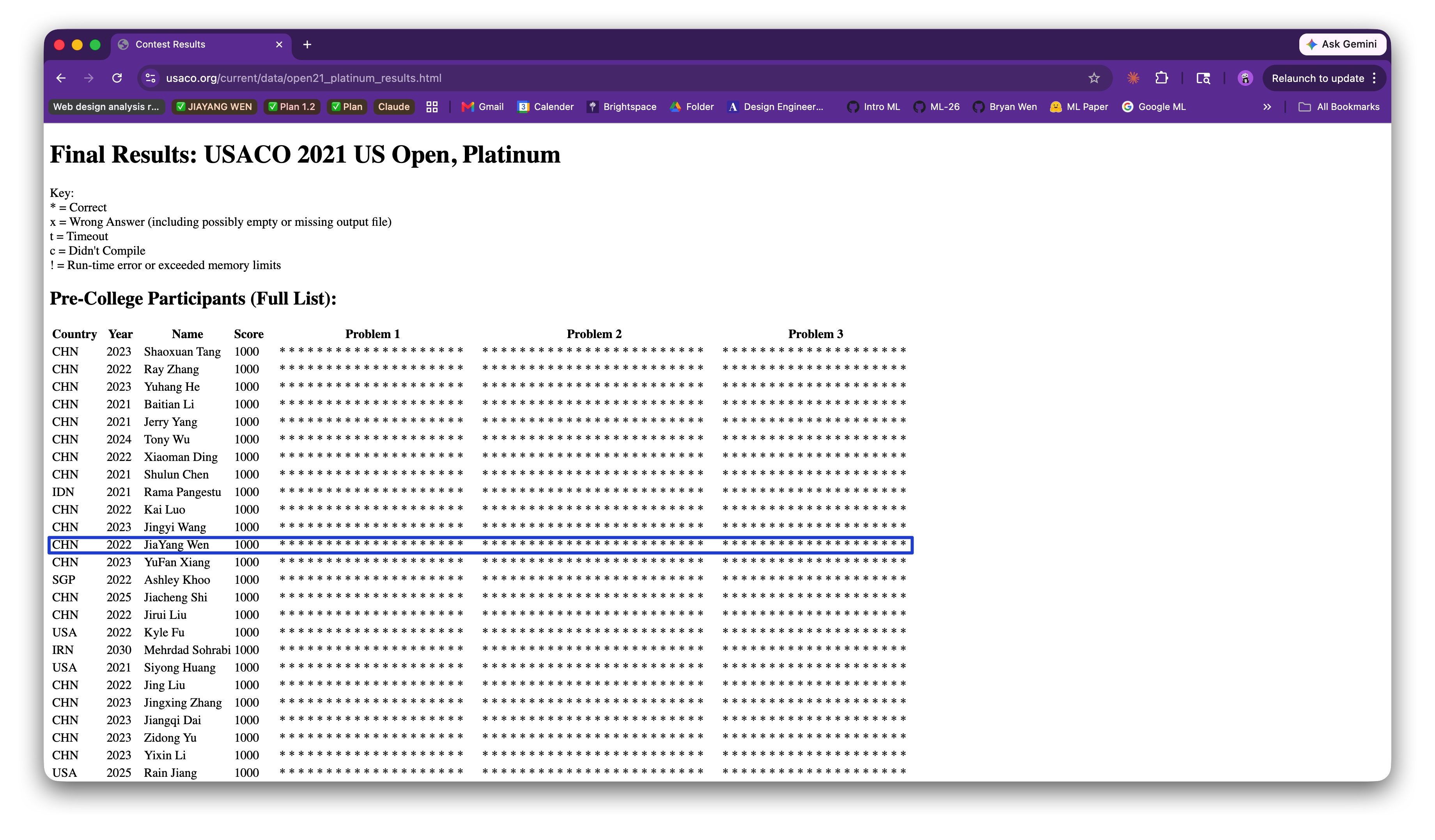Open the Claude extension icon in toolbar
This screenshot has width=1435, height=840.
click(x=1133, y=78)
